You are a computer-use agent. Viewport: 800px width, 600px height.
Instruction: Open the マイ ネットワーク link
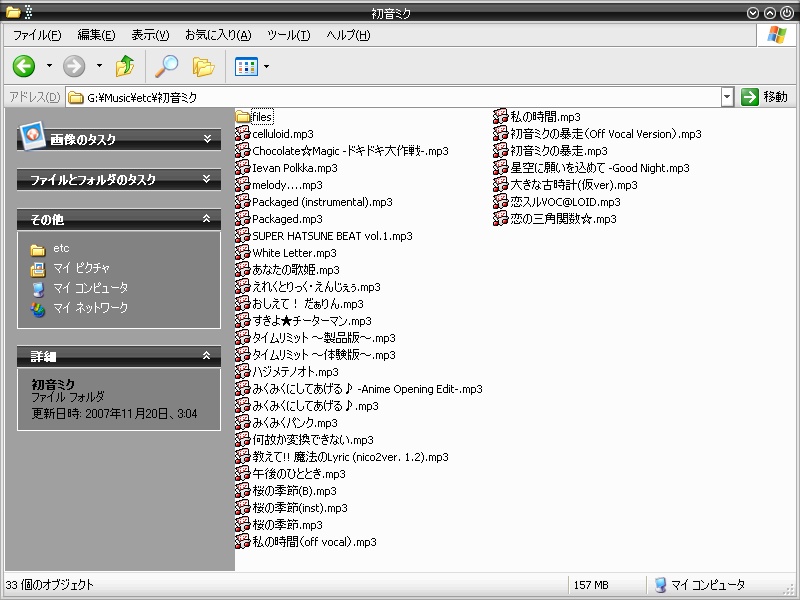click(90, 308)
